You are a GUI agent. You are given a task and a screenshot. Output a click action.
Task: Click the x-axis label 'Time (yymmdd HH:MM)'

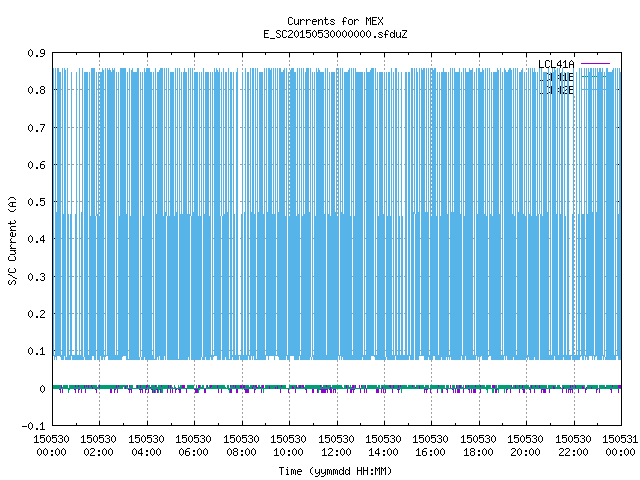tap(335, 471)
